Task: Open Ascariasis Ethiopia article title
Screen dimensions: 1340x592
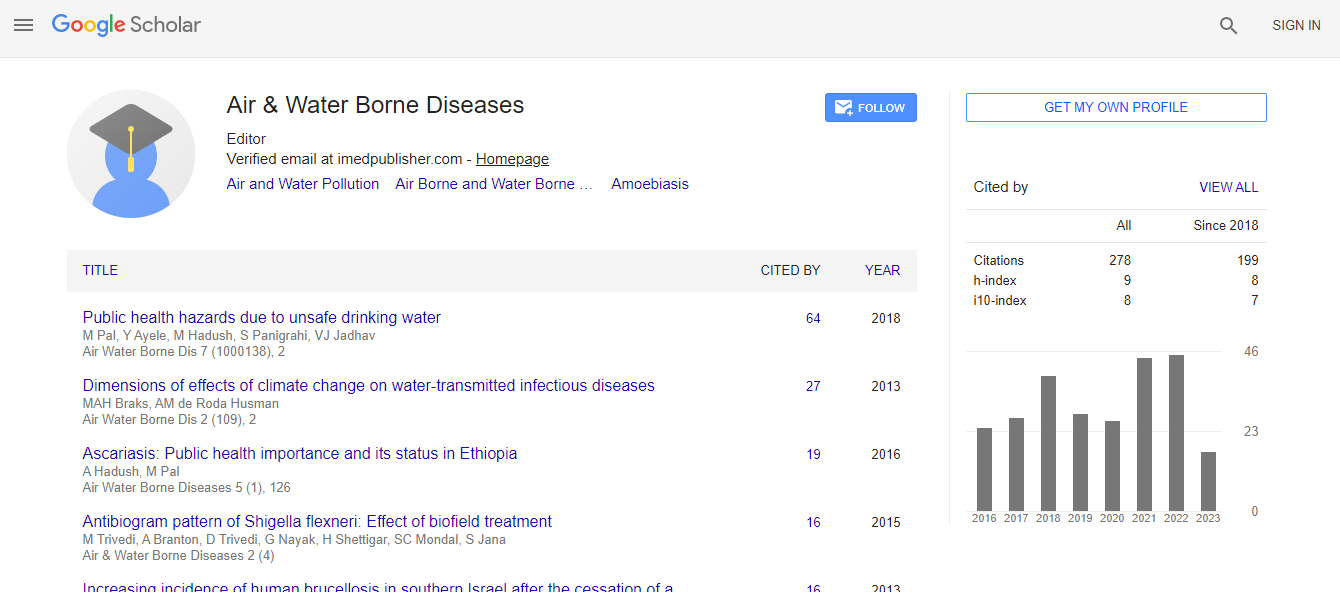Action: click(x=299, y=453)
